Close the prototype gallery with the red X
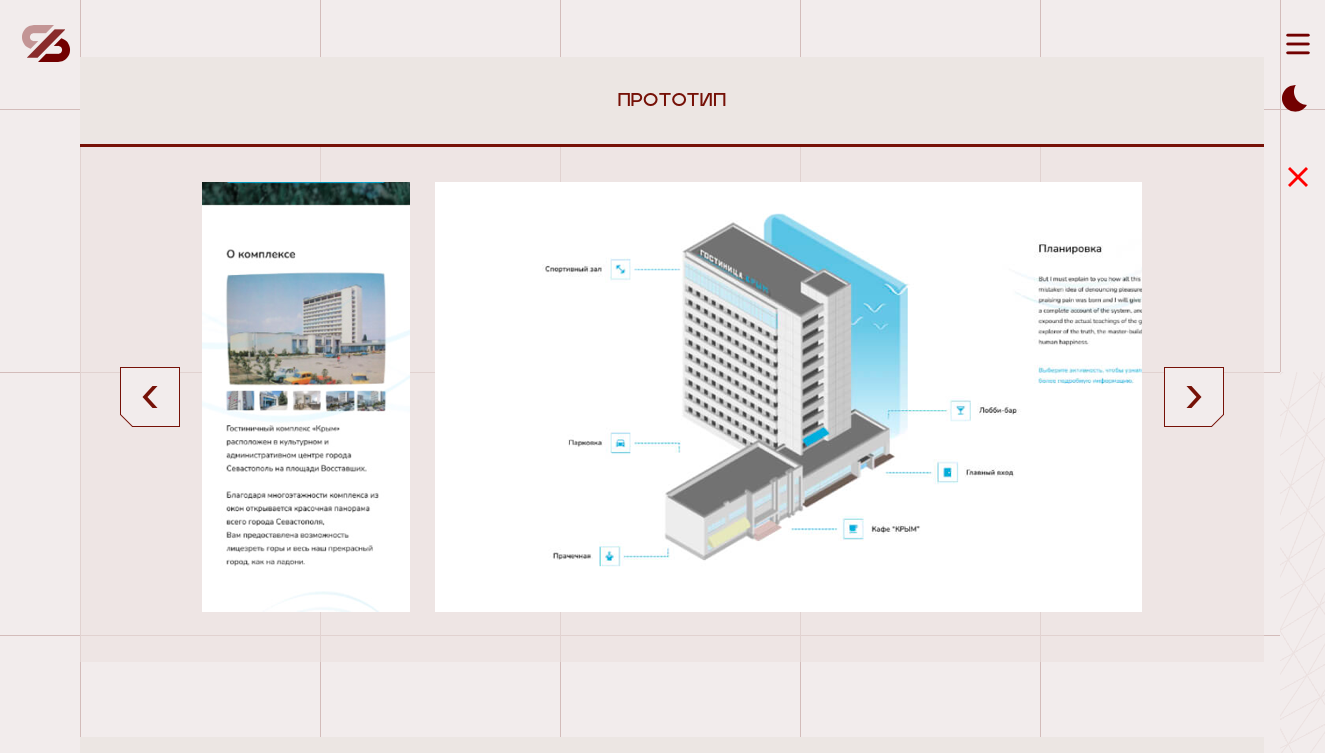 pos(1298,177)
